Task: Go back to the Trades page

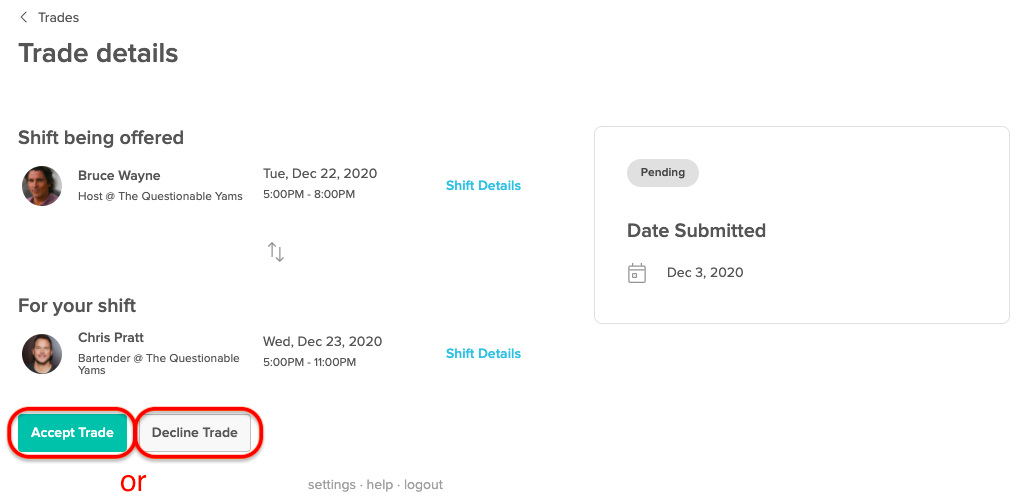Action: click(x=58, y=17)
